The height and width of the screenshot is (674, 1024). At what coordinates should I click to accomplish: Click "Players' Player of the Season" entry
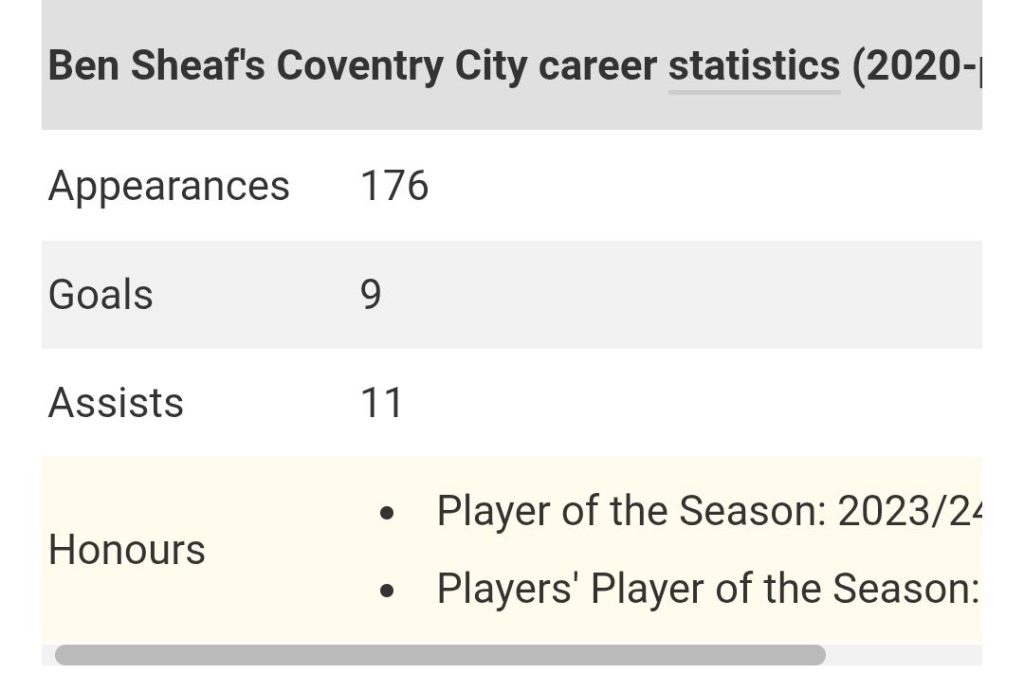click(x=708, y=589)
